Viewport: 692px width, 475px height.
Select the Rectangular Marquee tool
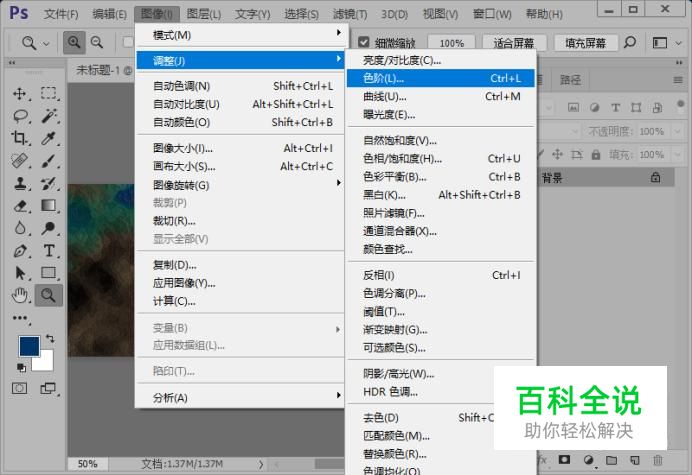click(48, 93)
